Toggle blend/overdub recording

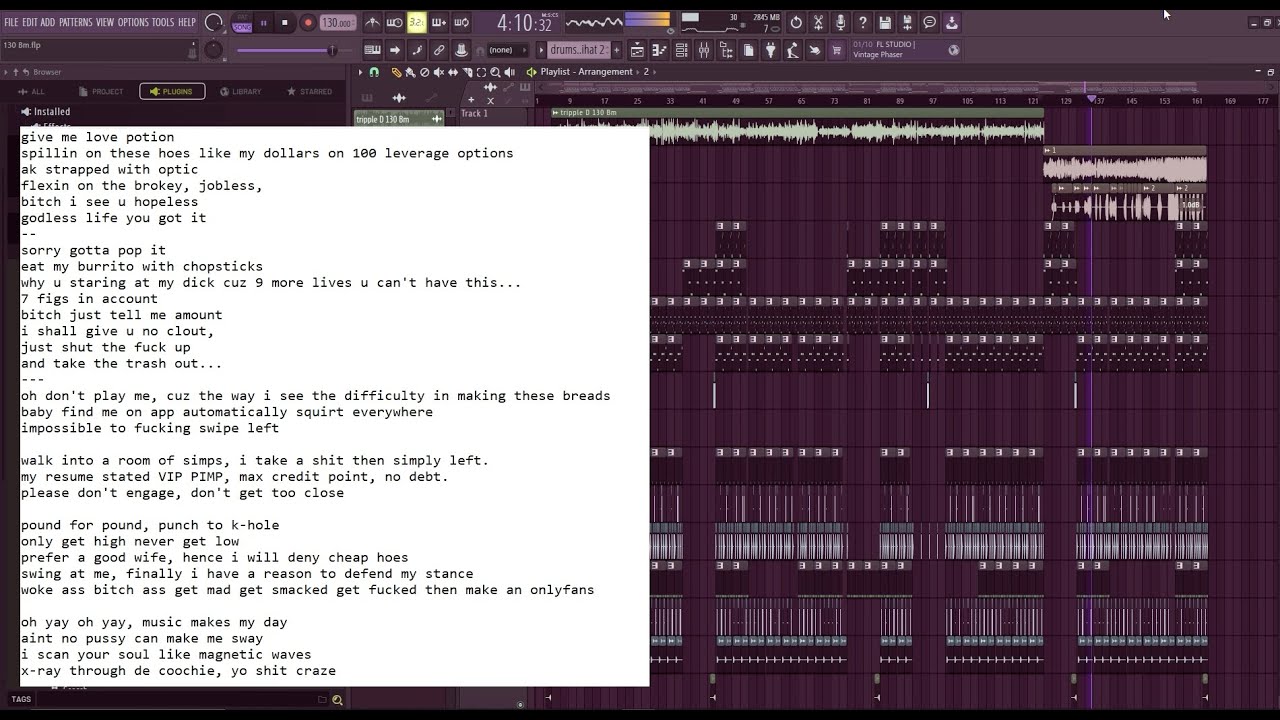pos(439,22)
